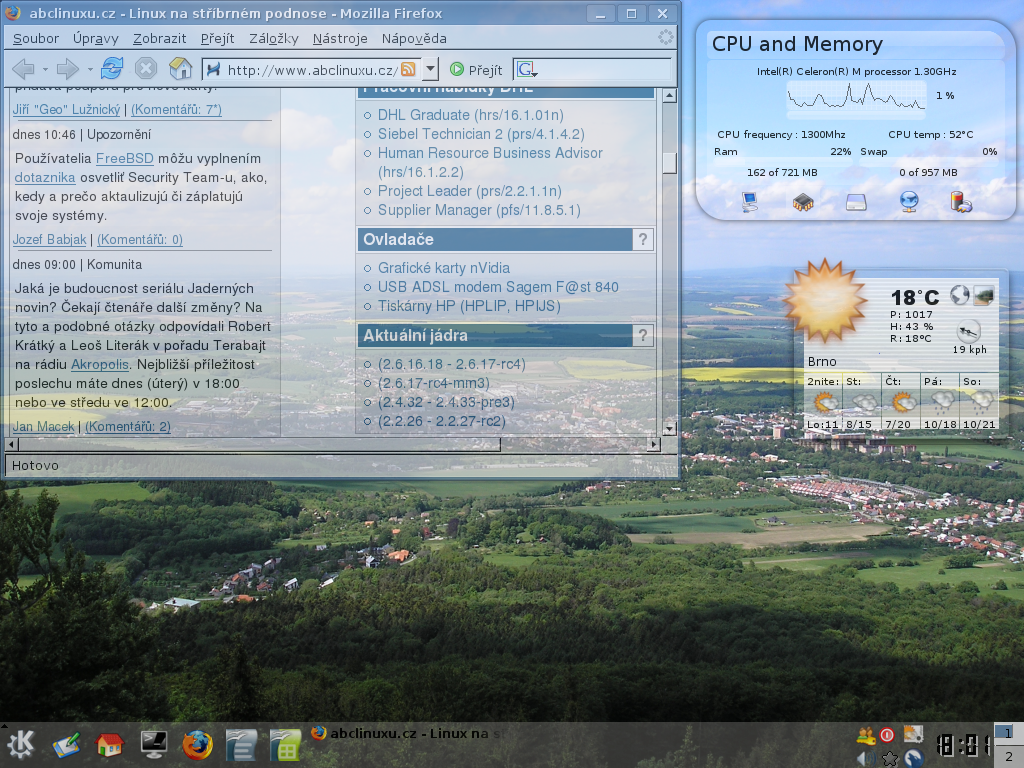Click the Firefox Reload button
This screenshot has width=1024, height=768.
pos(112,69)
